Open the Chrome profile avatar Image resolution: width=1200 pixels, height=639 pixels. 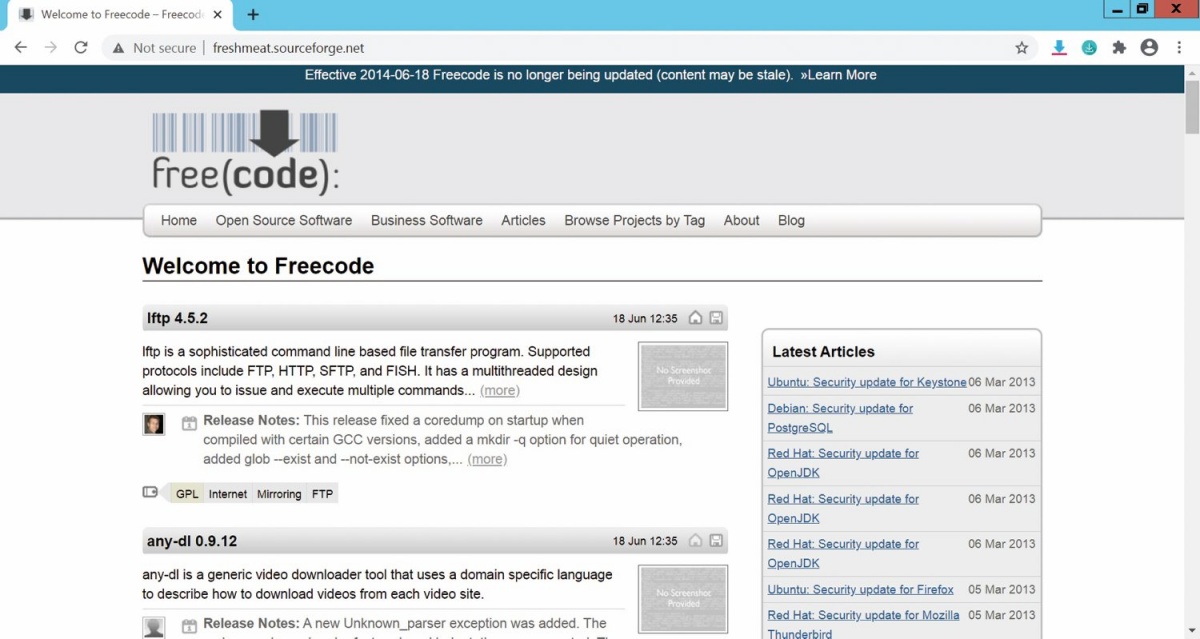pyautogui.click(x=1149, y=47)
